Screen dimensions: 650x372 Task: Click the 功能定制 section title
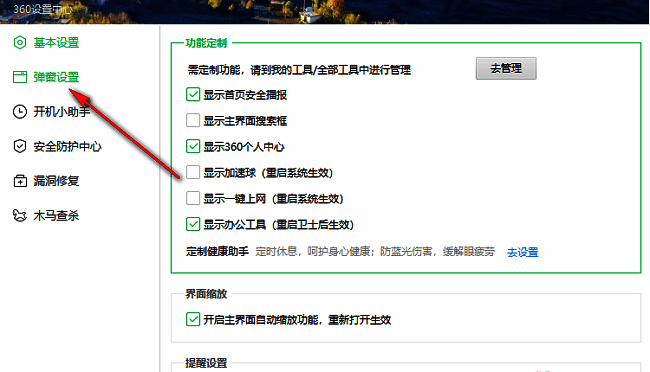[206, 43]
